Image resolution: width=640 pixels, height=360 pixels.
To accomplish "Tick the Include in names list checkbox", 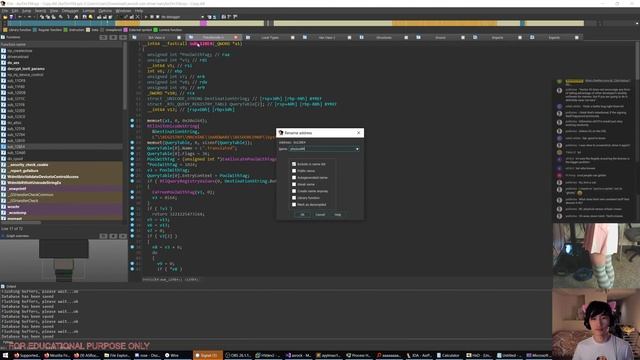I will coord(294,164).
